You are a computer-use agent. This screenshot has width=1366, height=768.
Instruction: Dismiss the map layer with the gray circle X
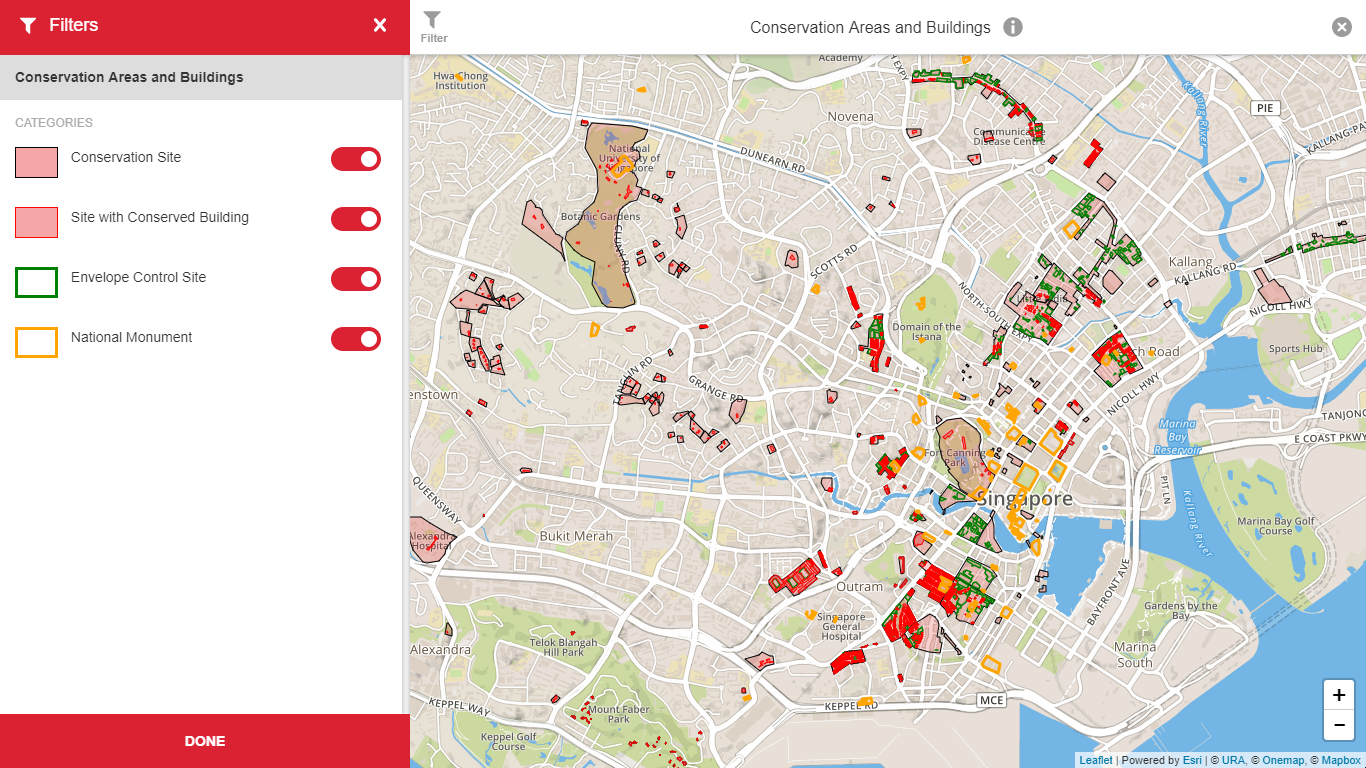tap(1342, 27)
